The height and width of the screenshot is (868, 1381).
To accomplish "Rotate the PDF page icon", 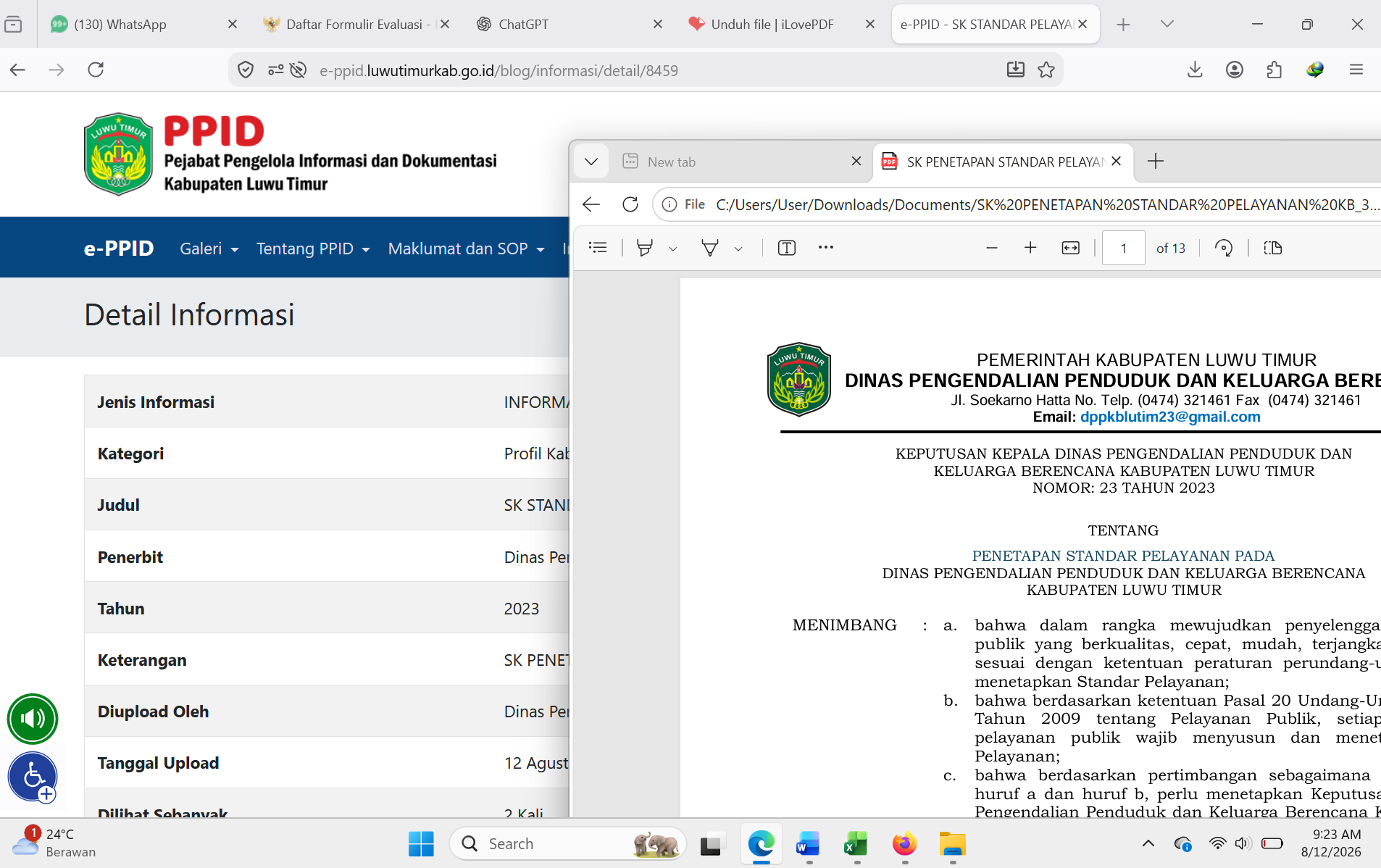I will pos(1224,248).
